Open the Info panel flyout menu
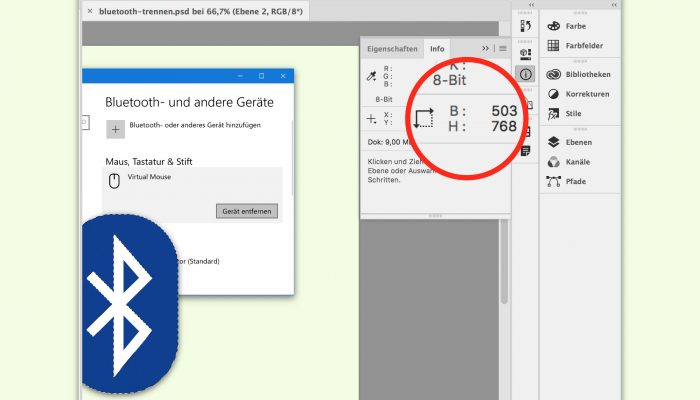700x400 pixels. [x=503, y=49]
